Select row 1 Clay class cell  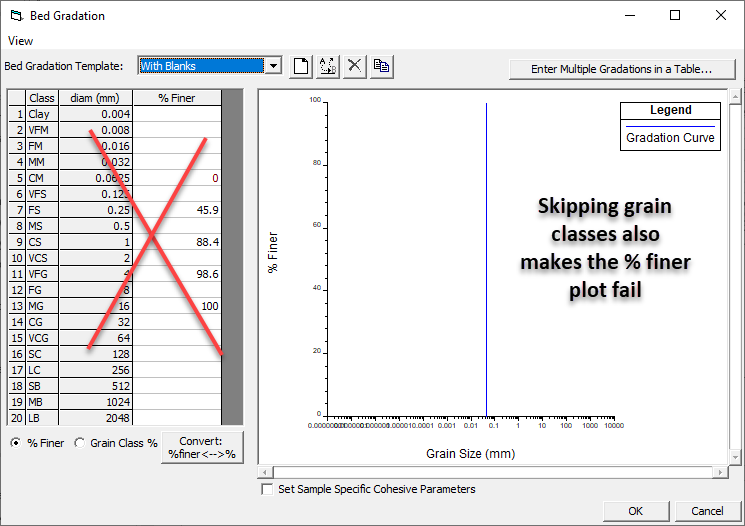pos(42,114)
